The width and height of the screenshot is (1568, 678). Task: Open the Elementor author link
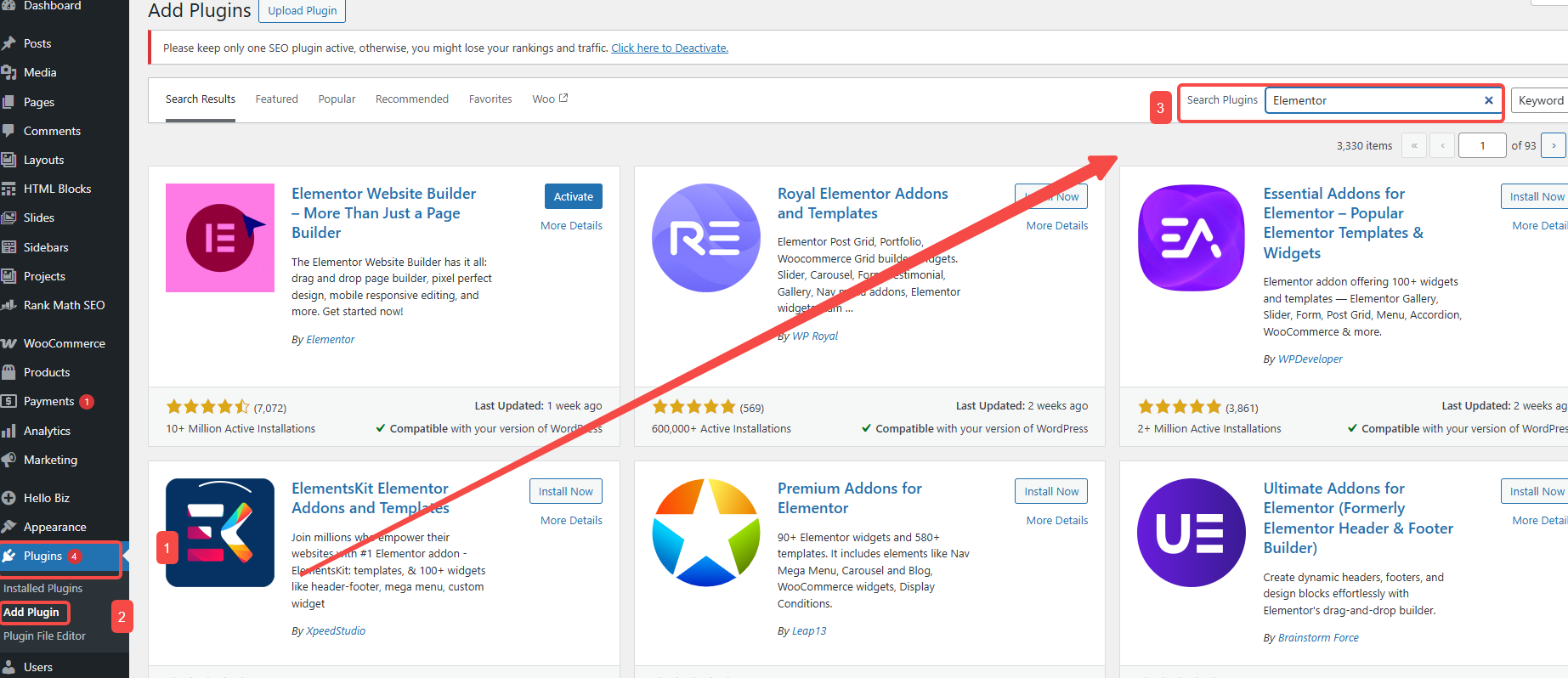331,340
